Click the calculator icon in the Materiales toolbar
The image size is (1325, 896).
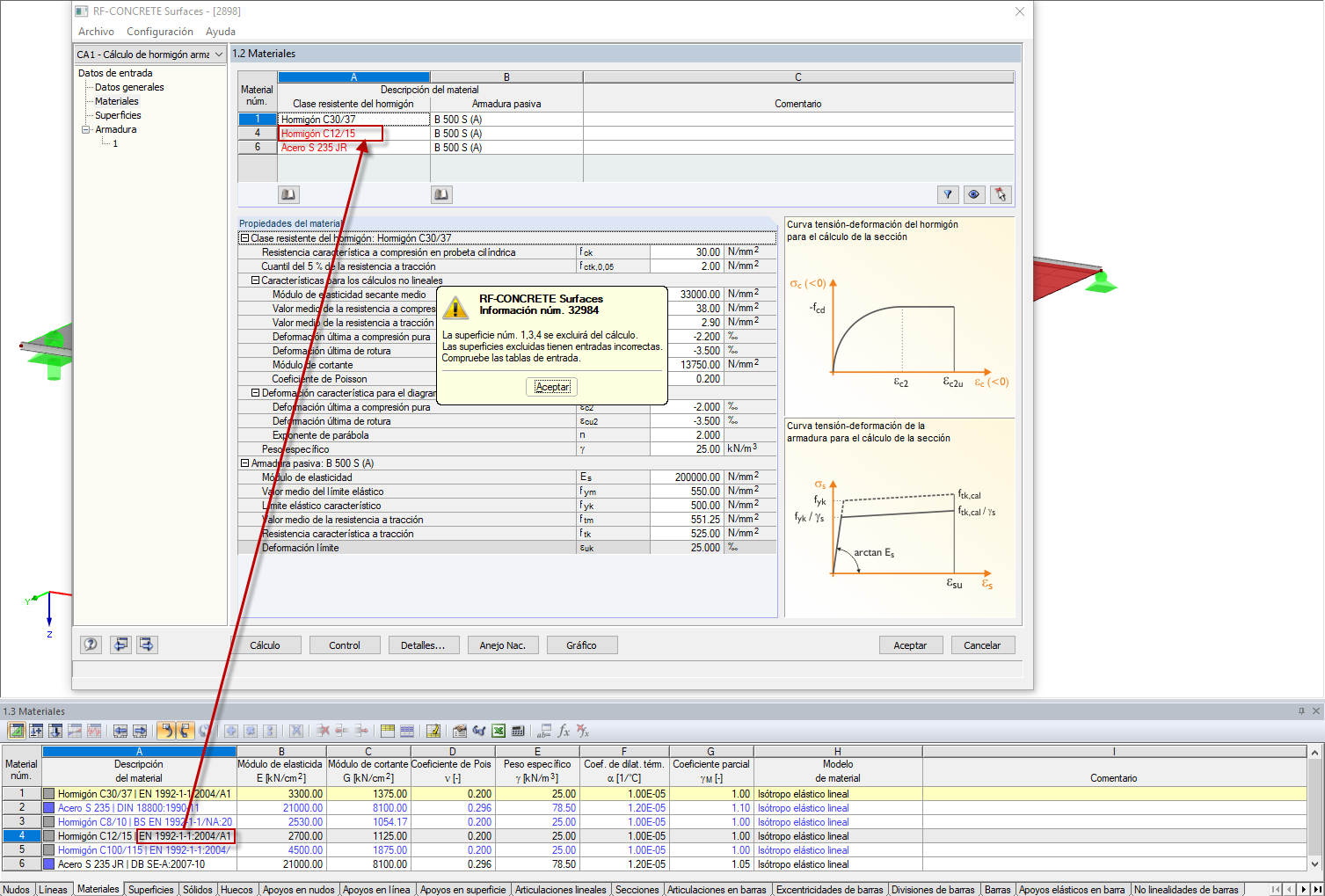(518, 731)
